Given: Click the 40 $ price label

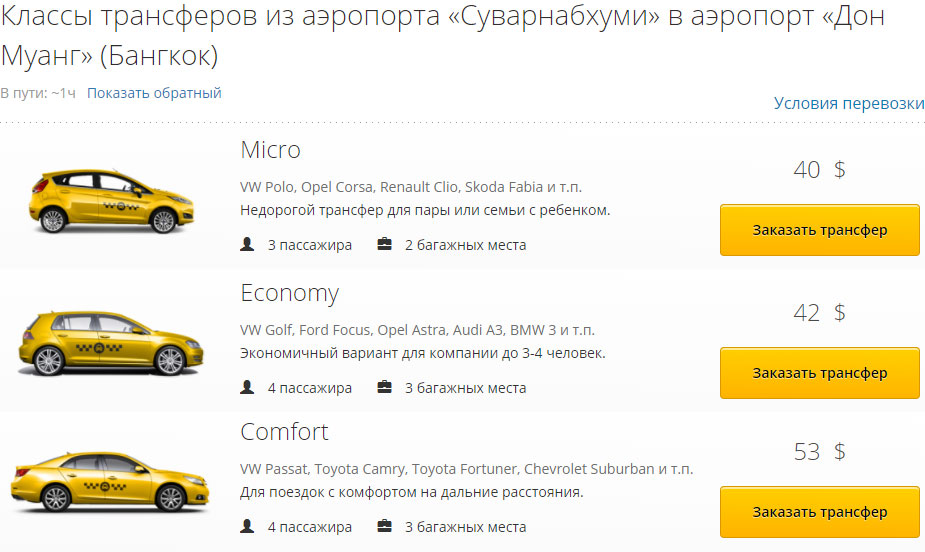Looking at the screenshot, I should pos(819,170).
